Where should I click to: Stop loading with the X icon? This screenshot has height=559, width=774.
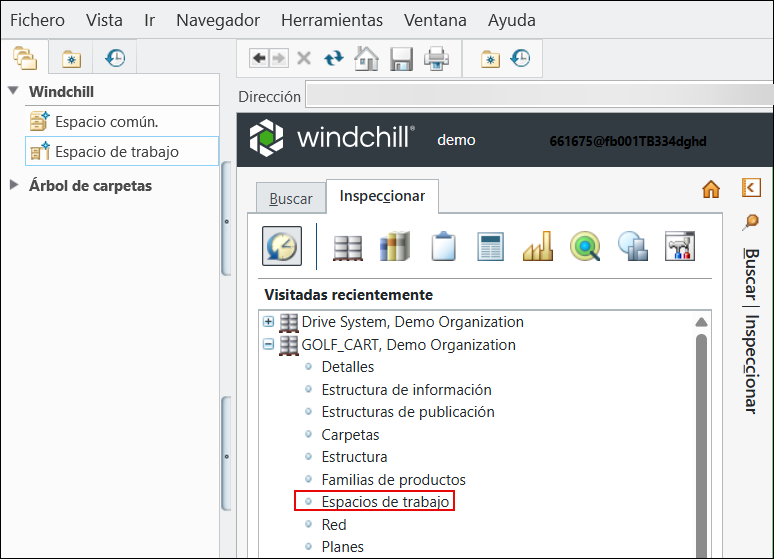click(304, 58)
